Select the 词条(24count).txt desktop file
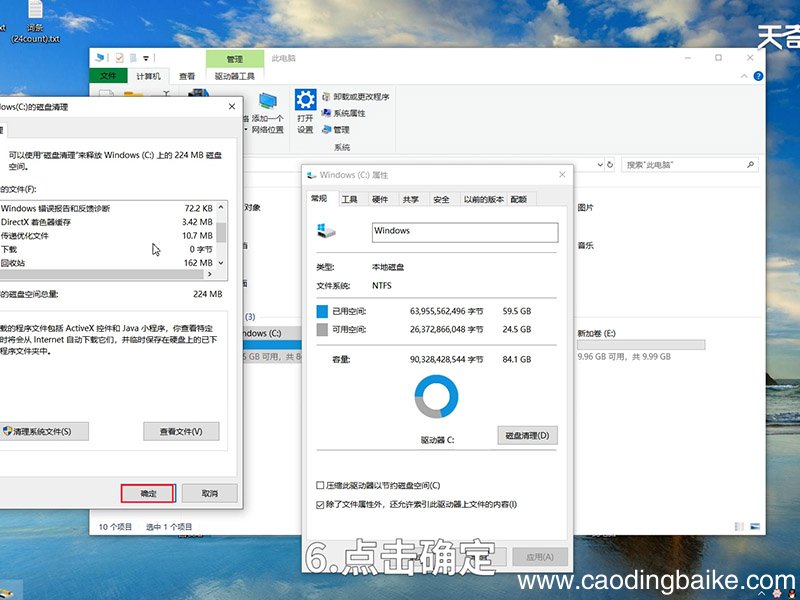800x600 pixels. click(35, 22)
